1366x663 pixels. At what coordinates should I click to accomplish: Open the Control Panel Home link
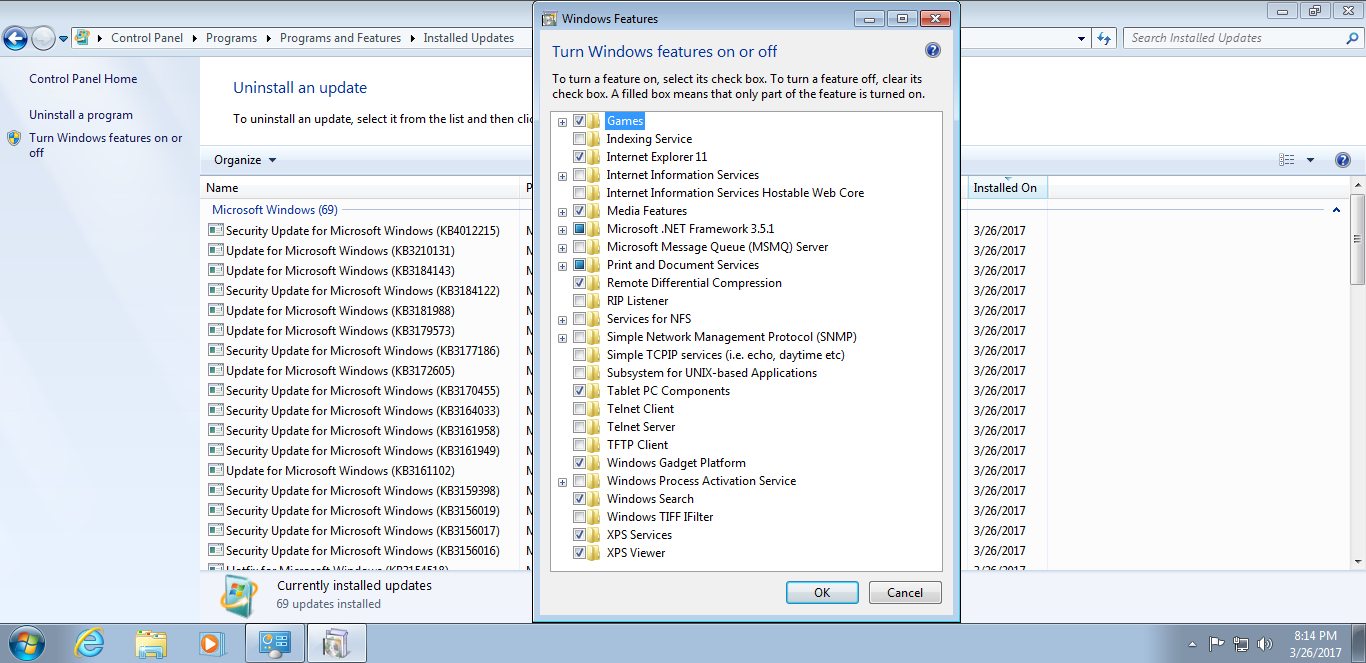[83, 79]
